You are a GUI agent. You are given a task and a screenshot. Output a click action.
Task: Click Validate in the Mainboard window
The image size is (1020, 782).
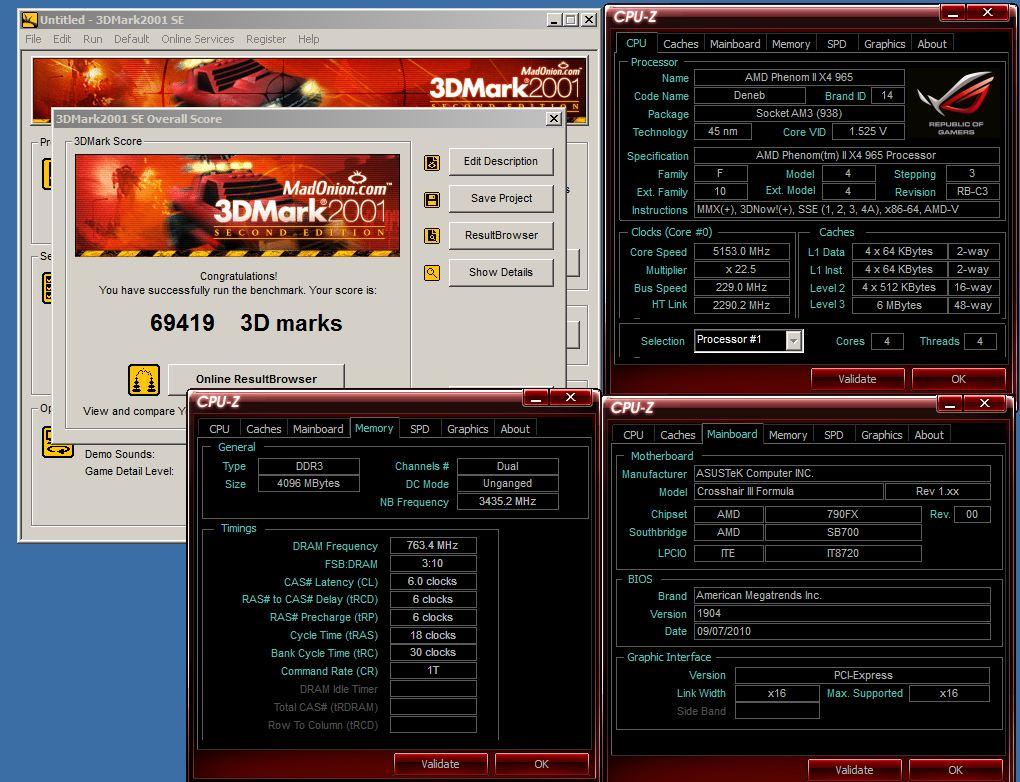(854, 770)
